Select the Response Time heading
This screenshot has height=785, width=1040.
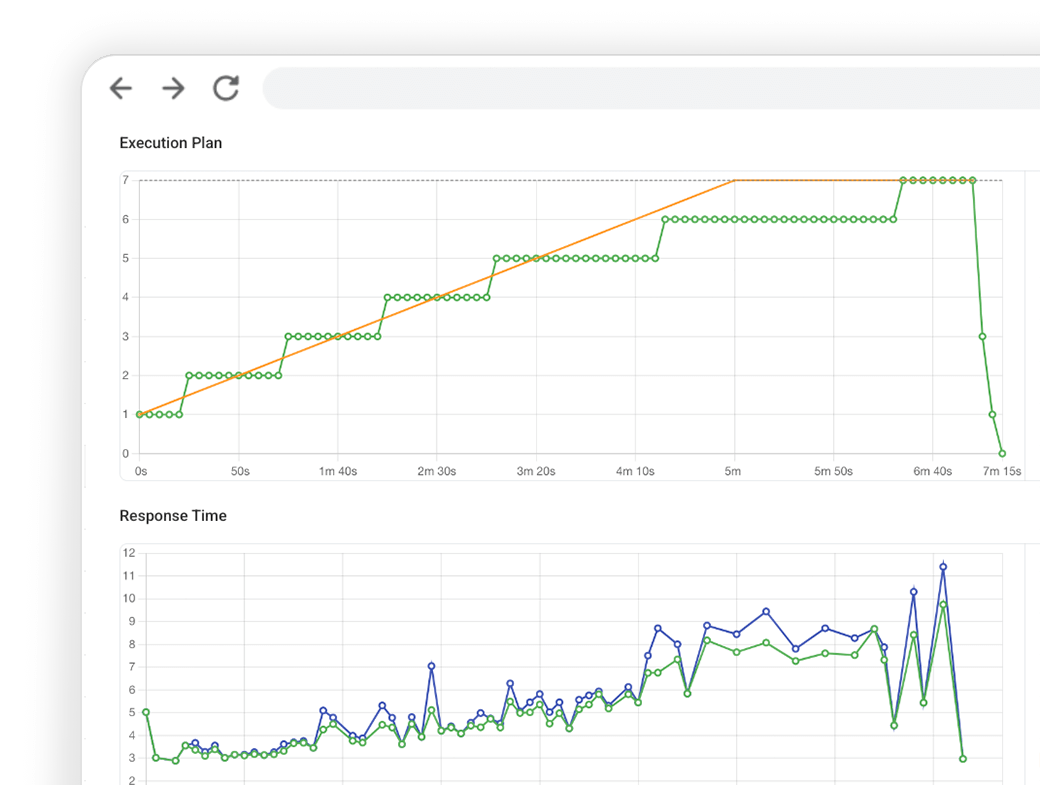point(173,516)
